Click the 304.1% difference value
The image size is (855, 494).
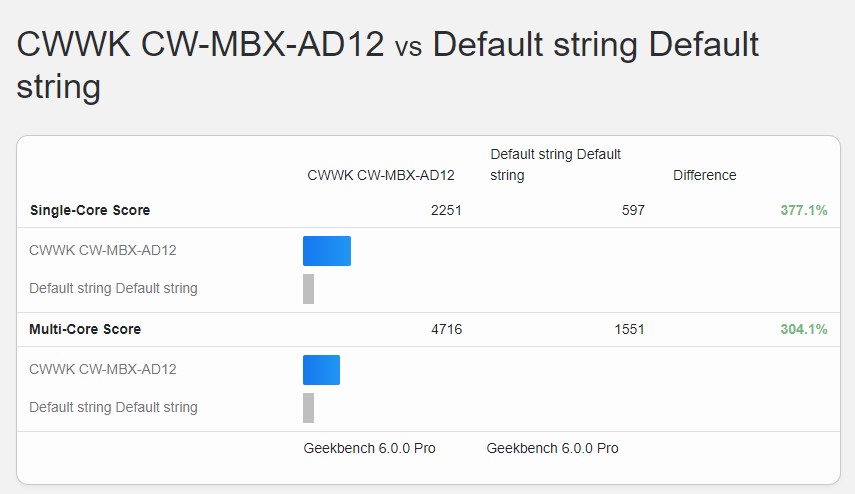coord(803,329)
